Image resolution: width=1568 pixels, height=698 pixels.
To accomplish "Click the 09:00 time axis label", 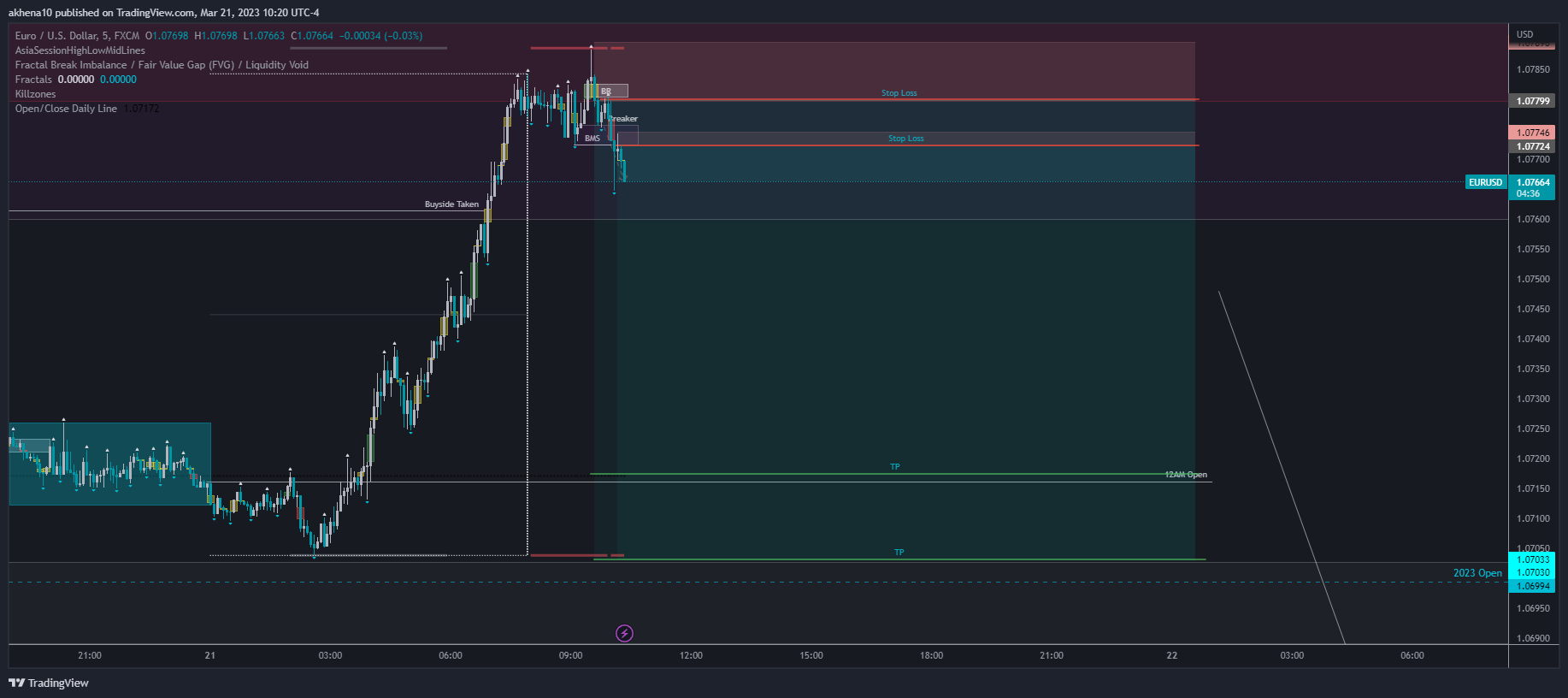I will coord(571,655).
